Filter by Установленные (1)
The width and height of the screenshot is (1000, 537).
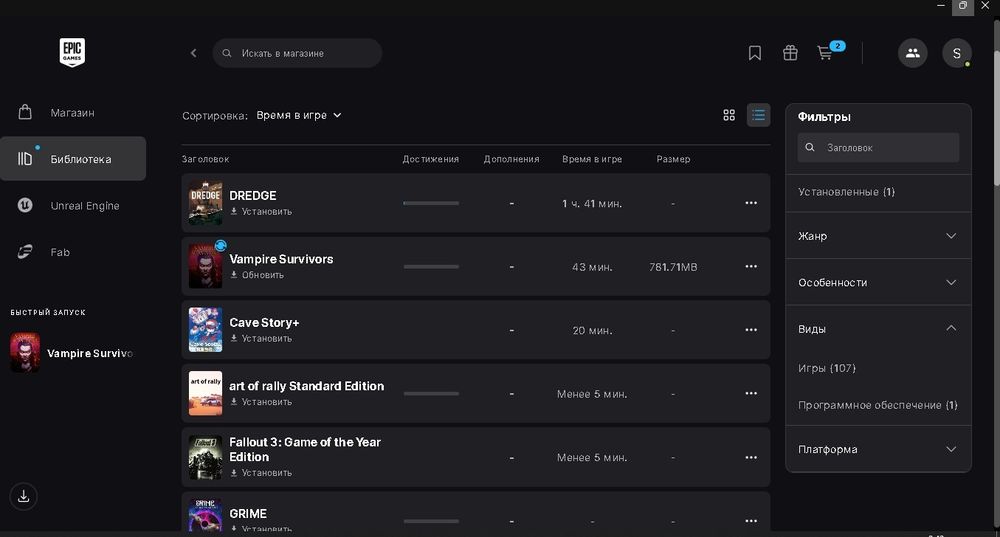(x=847, y=191)
